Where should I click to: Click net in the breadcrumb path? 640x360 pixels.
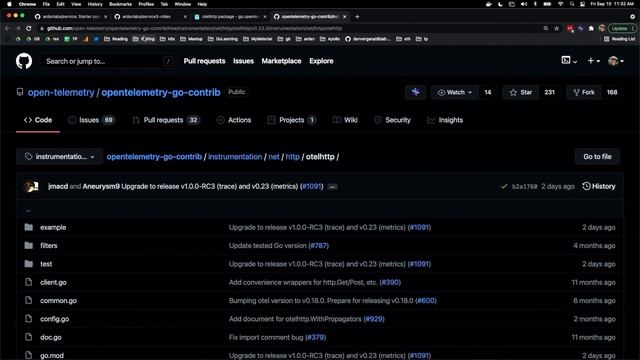[274, 157]
